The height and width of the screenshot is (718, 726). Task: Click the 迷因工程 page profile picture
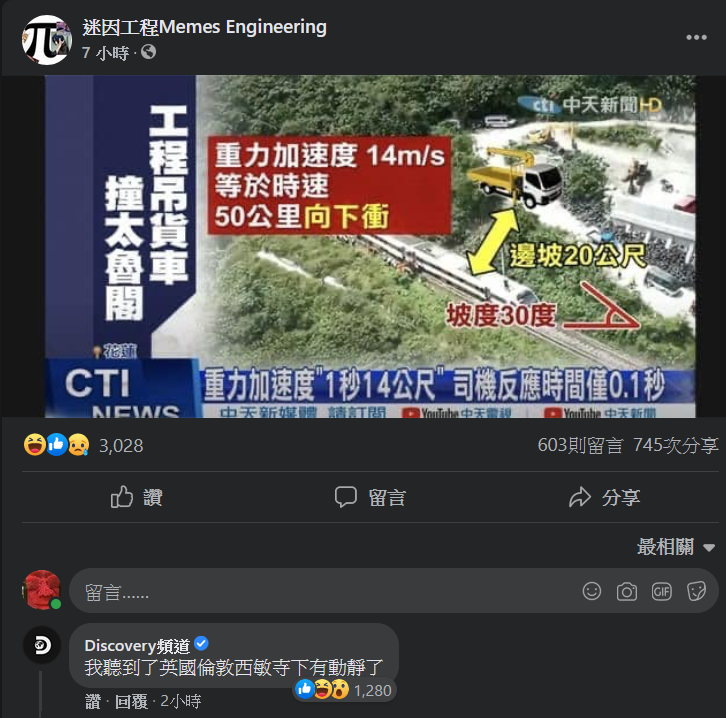coord(47,40)
